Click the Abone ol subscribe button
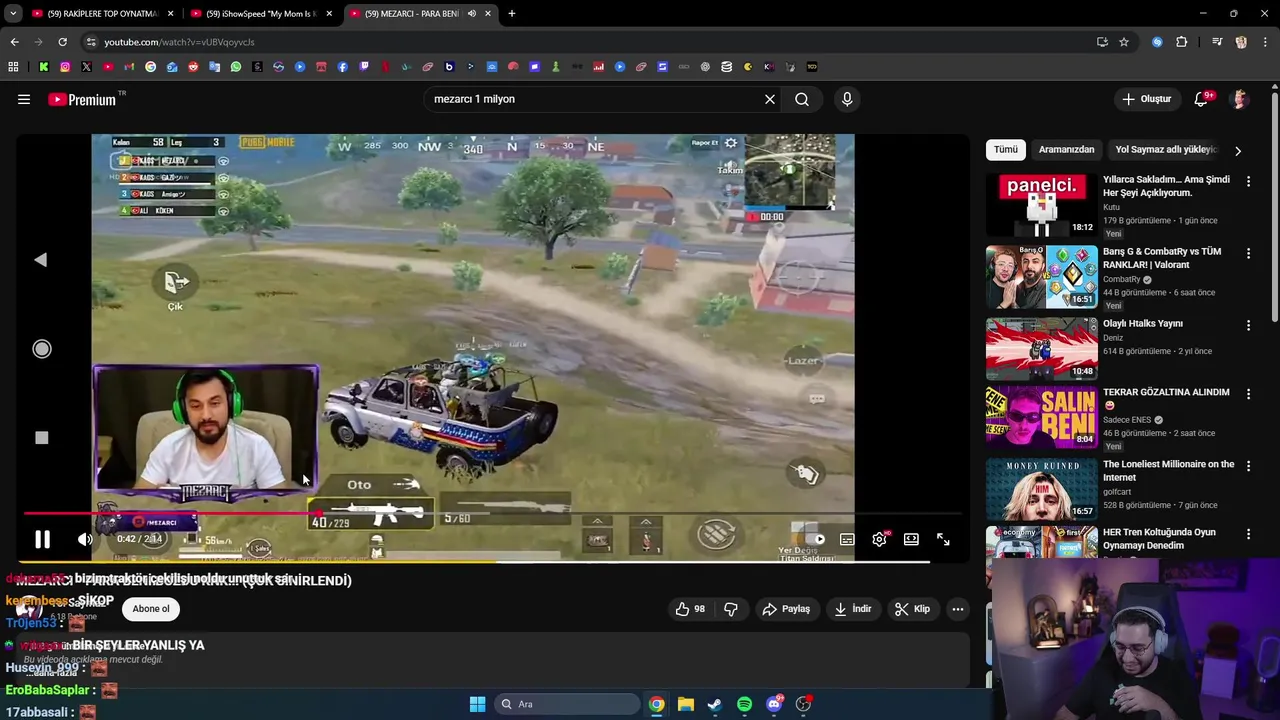 [151, 609]
